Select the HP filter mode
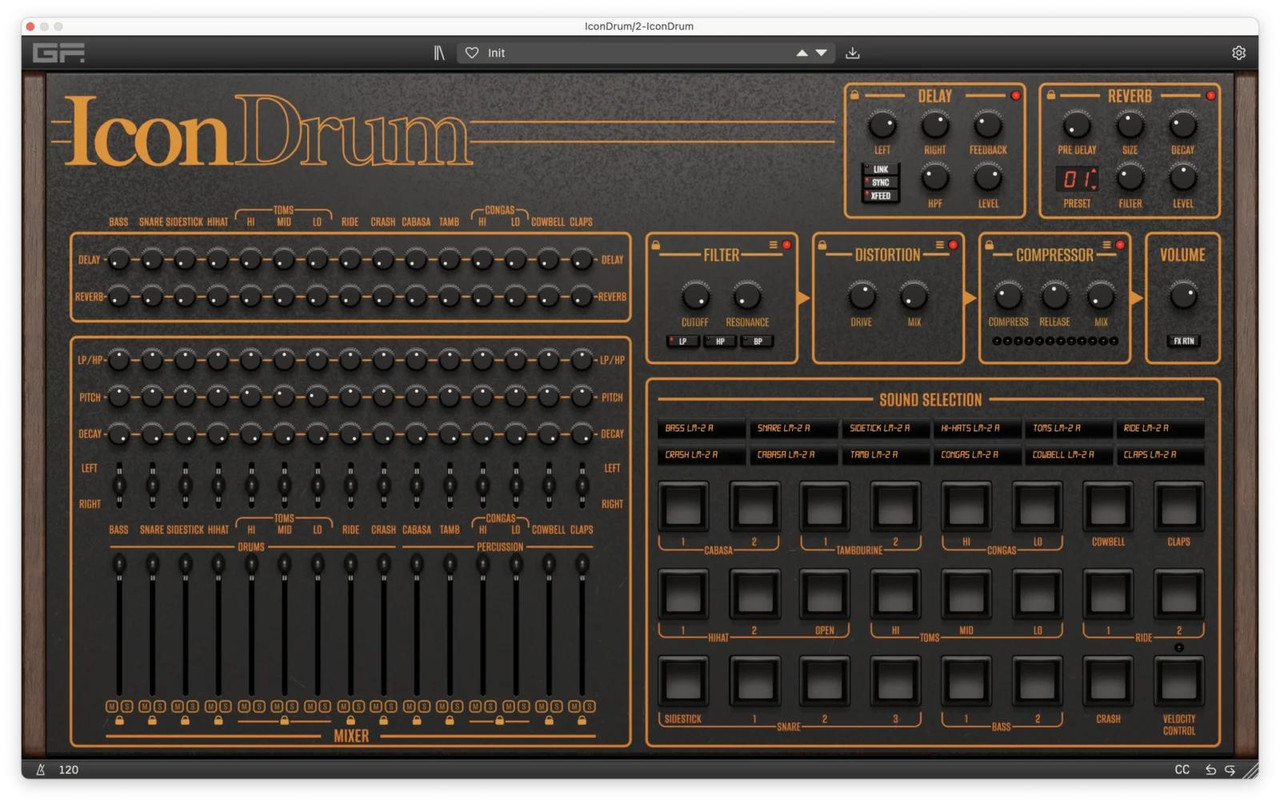Screen dimensions: 1280x804 tap(720, 341)
